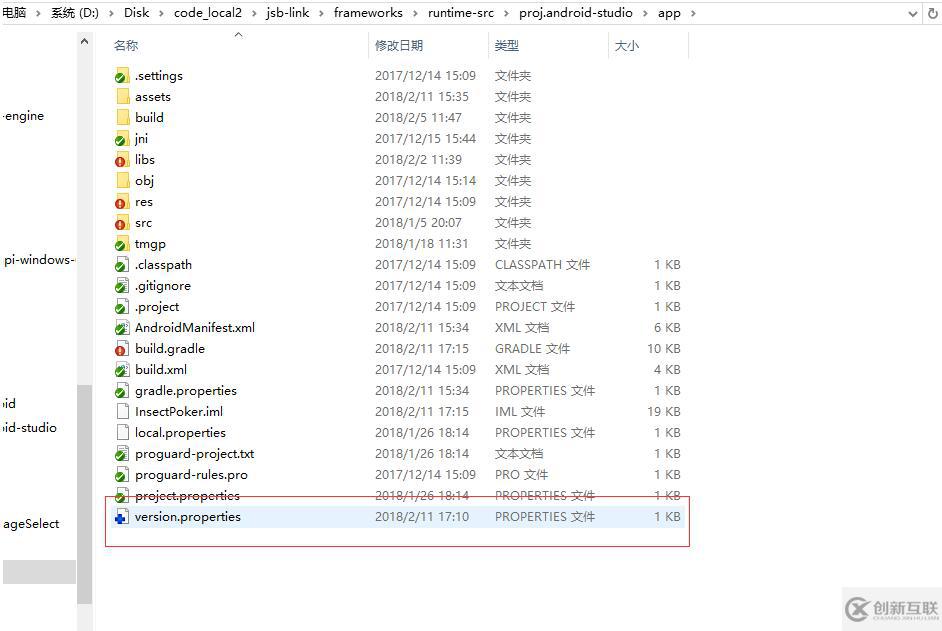Select the 'proguard-rules.pro' file name
This screenshot has height=631, width=942.
coord(191,475)
